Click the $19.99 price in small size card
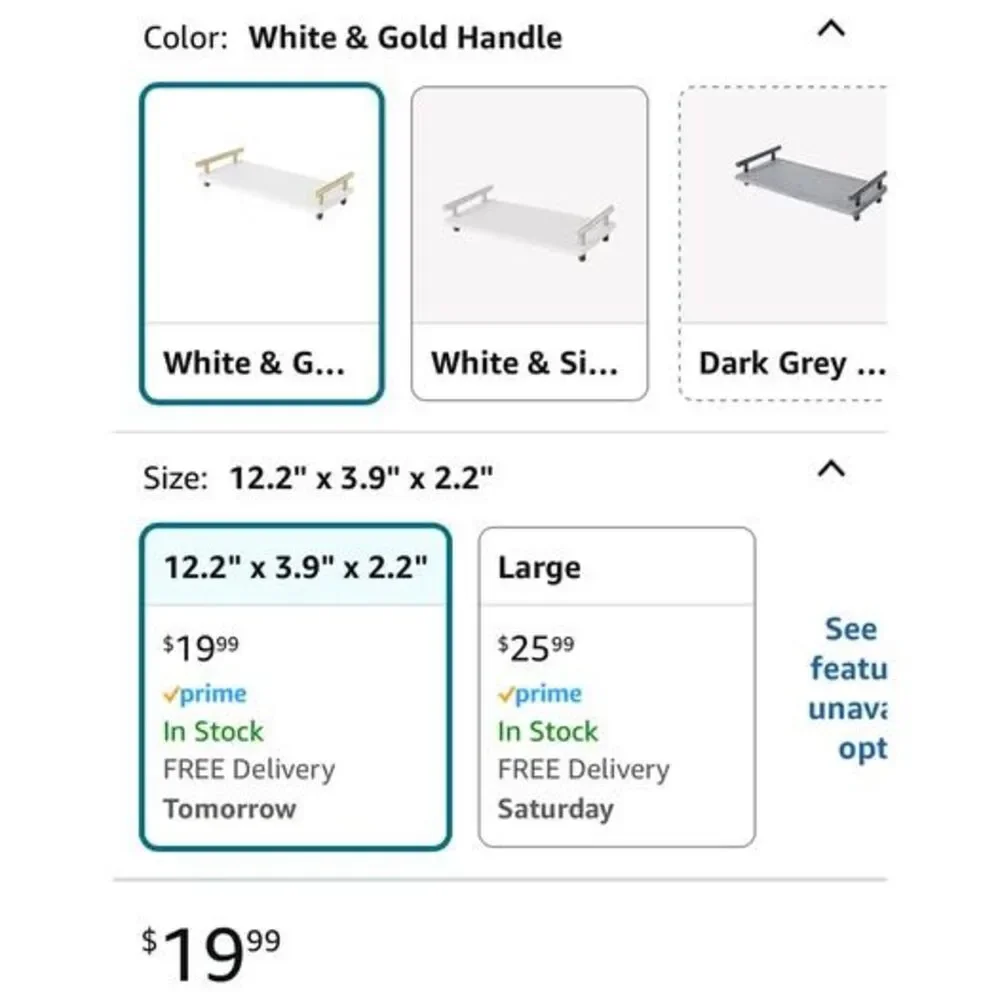 pos(201,649)
